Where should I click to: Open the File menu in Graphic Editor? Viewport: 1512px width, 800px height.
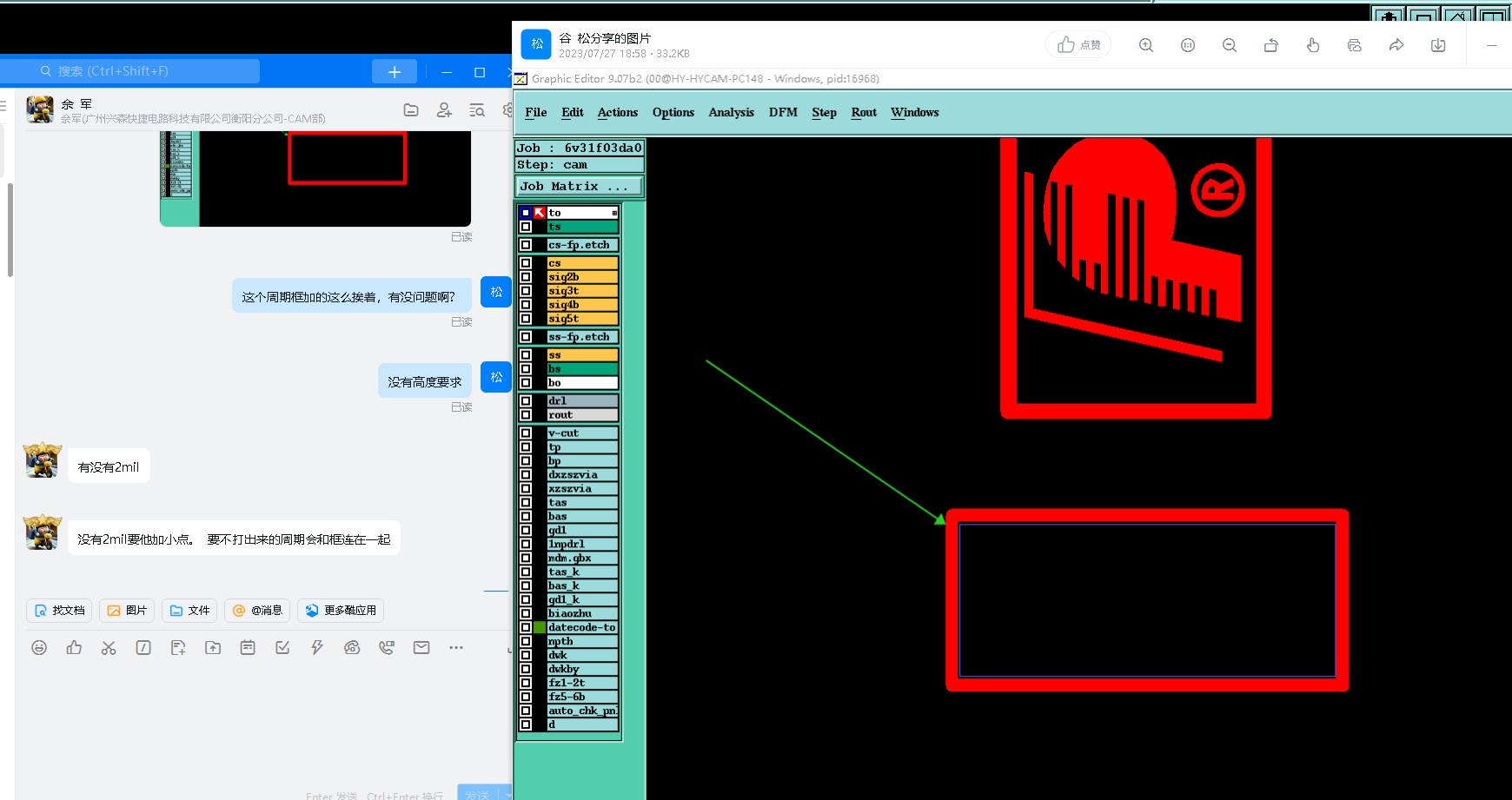pyautogui.click(x=536, y=112)
